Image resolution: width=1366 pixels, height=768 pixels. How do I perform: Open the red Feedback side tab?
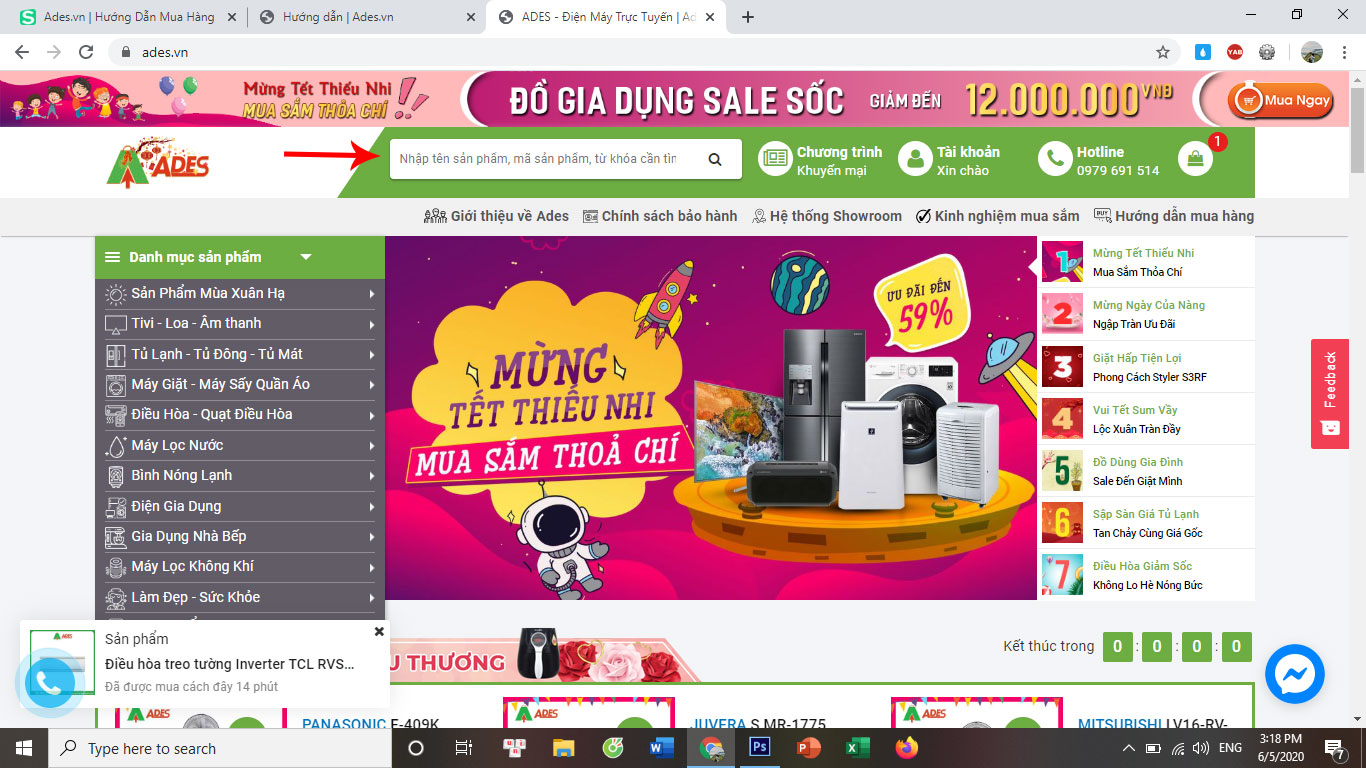click(x=1330, y=394)
